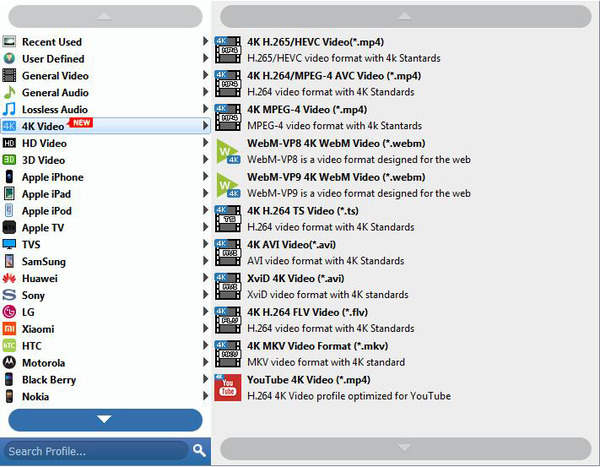Expand the Recent Used submenu arrow
Screen dimensions: 600x467
[x=205, y=42]
